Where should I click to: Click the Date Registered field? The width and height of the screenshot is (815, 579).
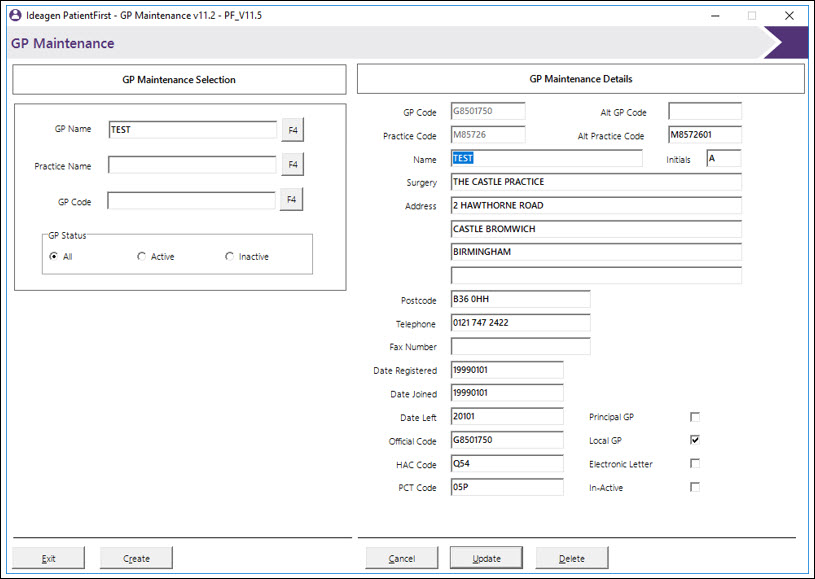[507, 370]
